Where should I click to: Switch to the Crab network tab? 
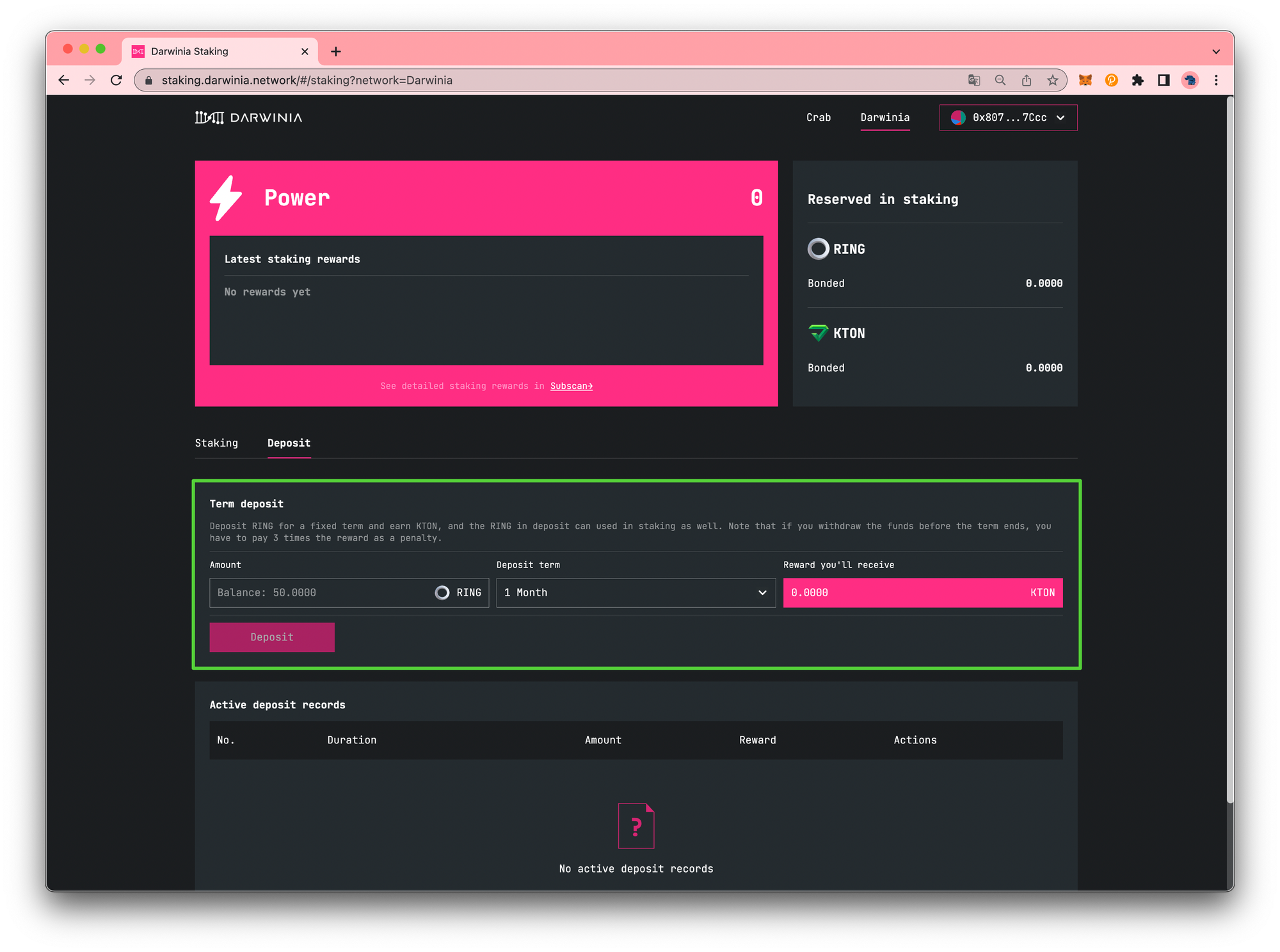(x=819, y=118)
